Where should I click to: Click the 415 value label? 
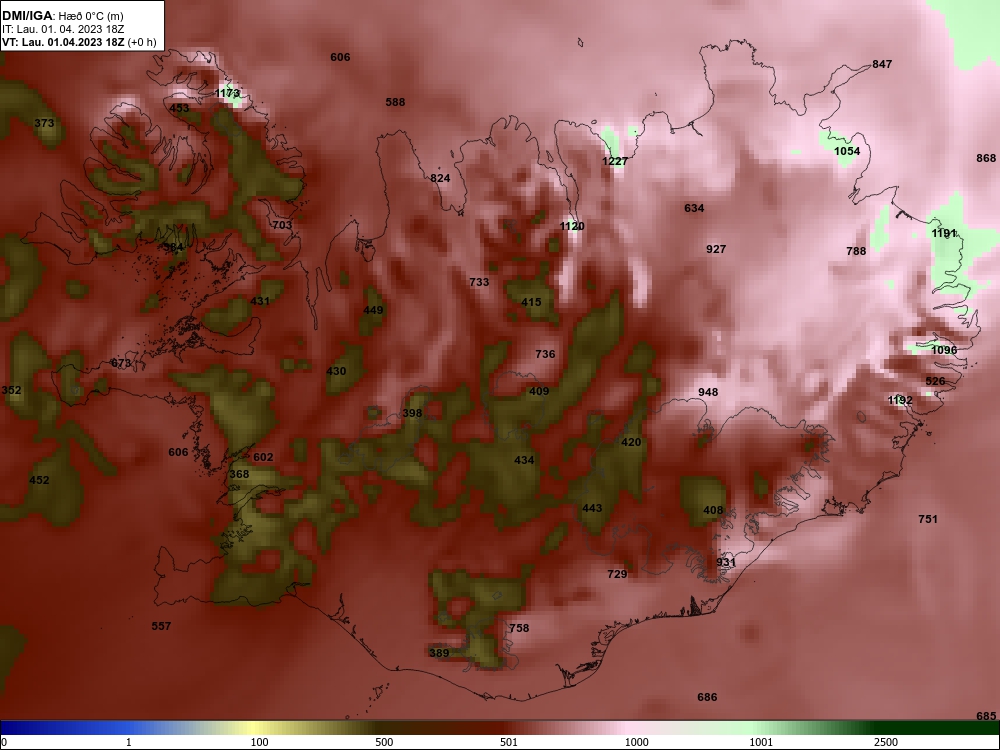(x=531, y=302)
